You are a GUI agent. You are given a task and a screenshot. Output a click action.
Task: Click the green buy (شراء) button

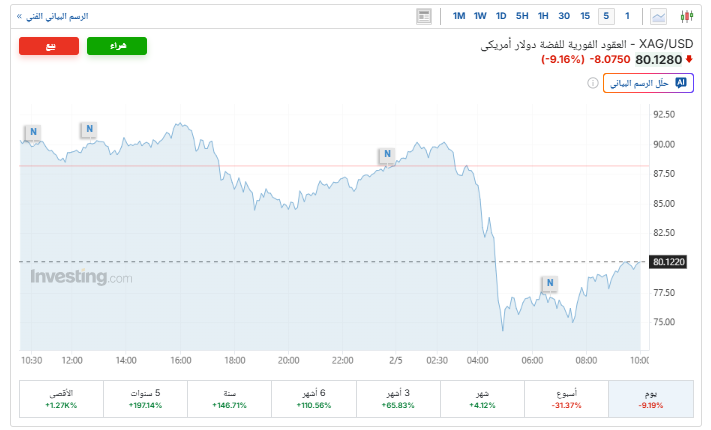117,46
